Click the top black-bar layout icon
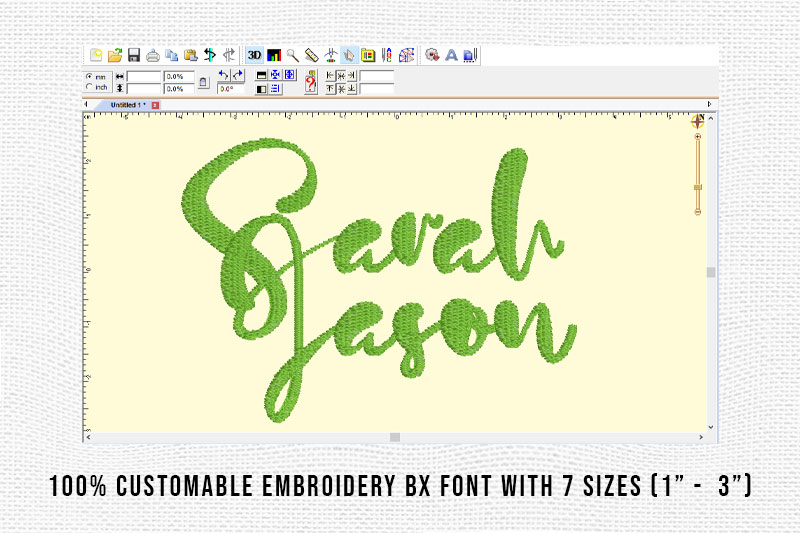Screen dimensions: 800x533 [x=261, y=75]
